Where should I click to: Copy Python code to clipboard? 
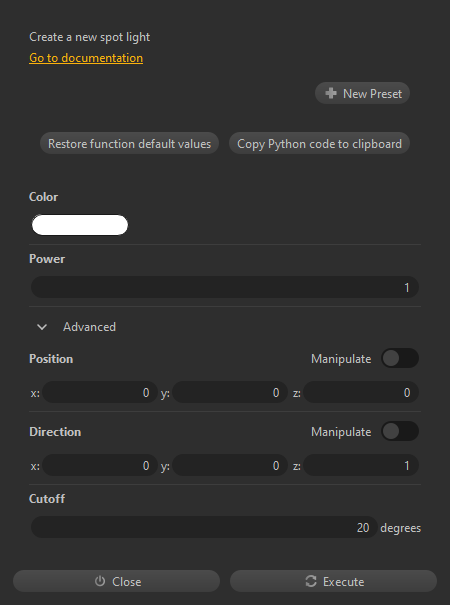click(x=319, y=144)
